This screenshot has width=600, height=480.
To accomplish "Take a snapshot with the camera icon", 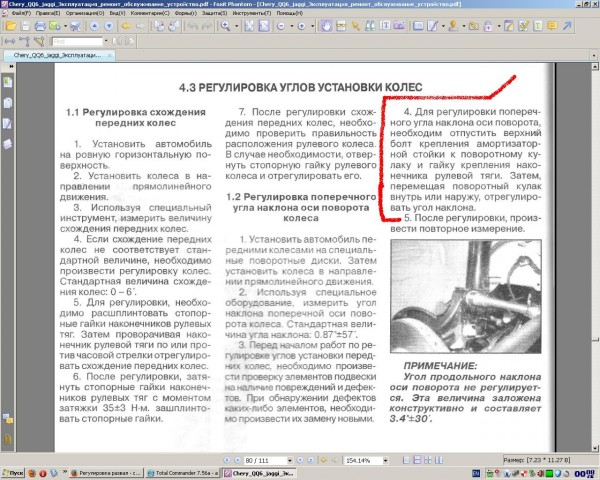I will point(399,26).
